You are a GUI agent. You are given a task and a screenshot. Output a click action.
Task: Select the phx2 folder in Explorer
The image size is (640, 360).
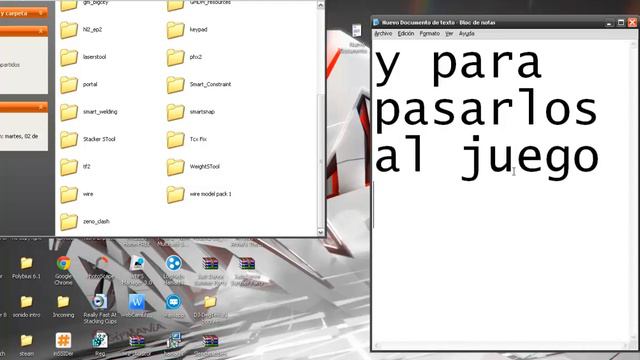click(184, 57)
